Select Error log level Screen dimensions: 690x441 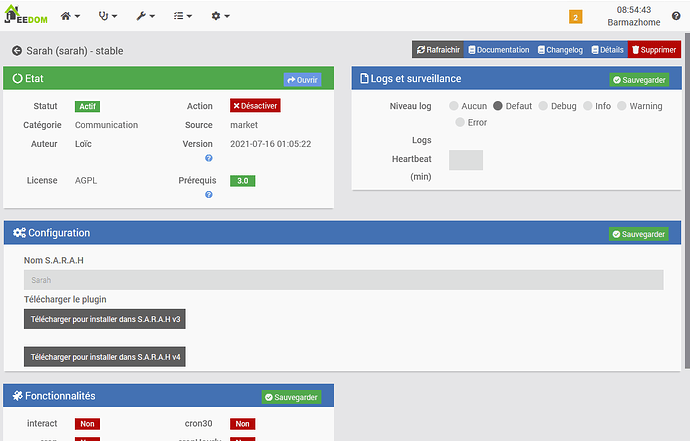tap(460, 122)
